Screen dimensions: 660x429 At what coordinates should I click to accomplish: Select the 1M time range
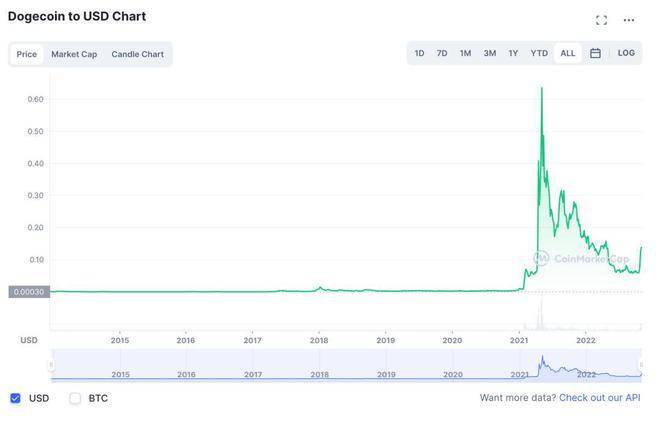click(465, 53)
